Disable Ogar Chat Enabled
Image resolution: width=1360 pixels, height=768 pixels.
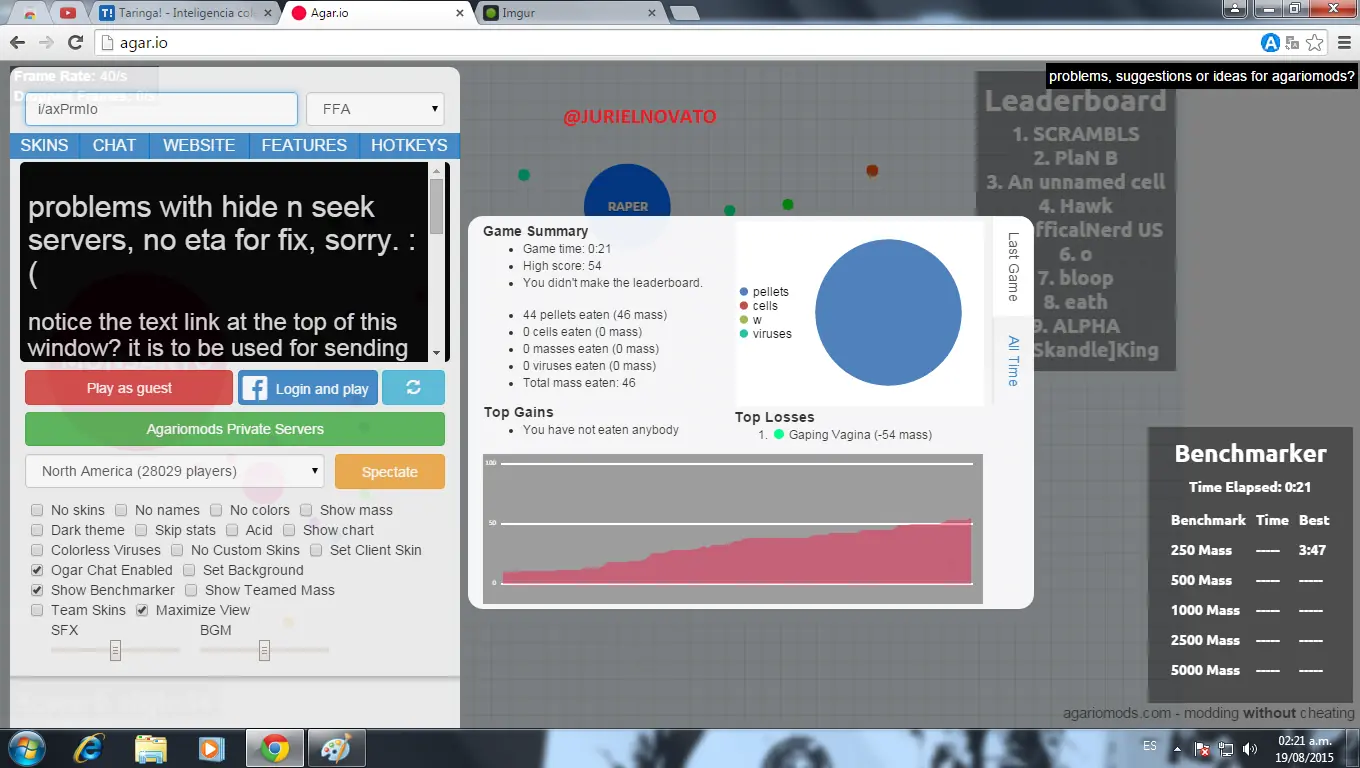[37, 570]
